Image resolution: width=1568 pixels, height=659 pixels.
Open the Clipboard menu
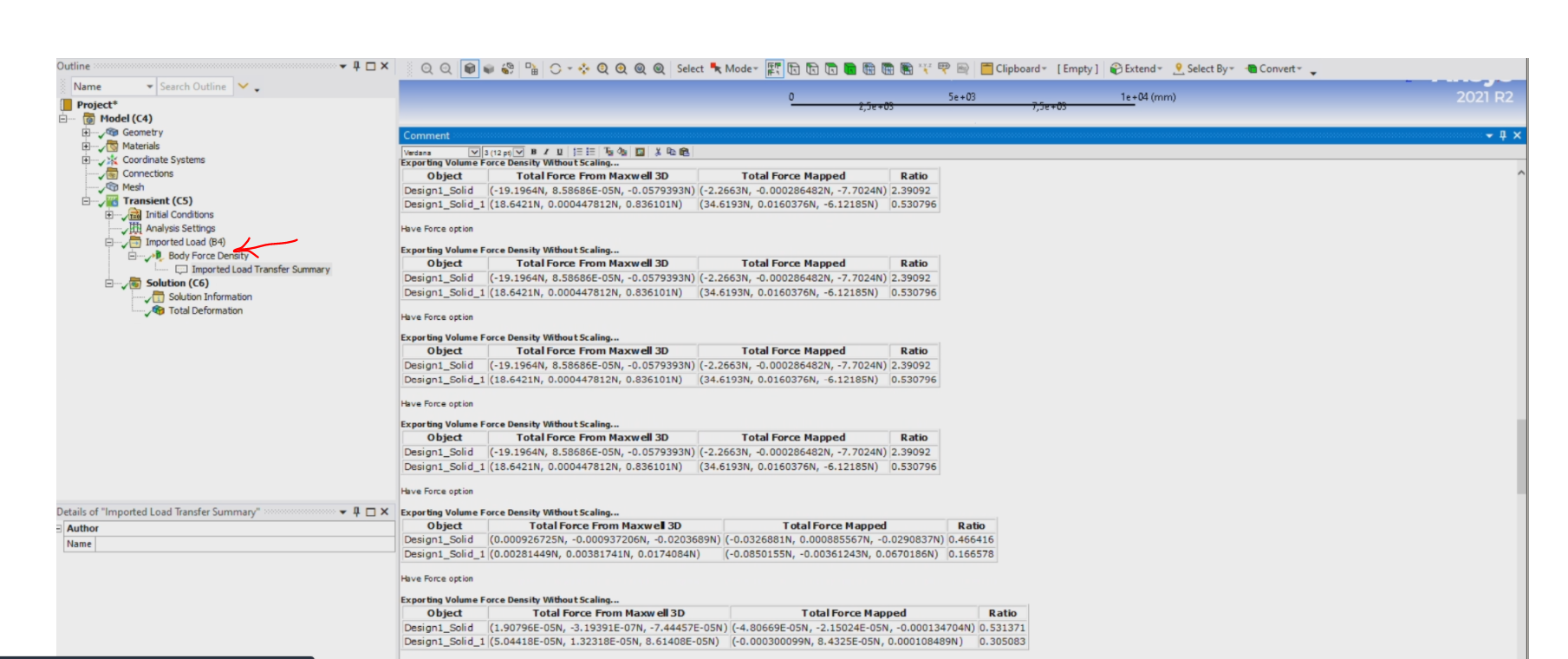click(x=1014, y=69)
